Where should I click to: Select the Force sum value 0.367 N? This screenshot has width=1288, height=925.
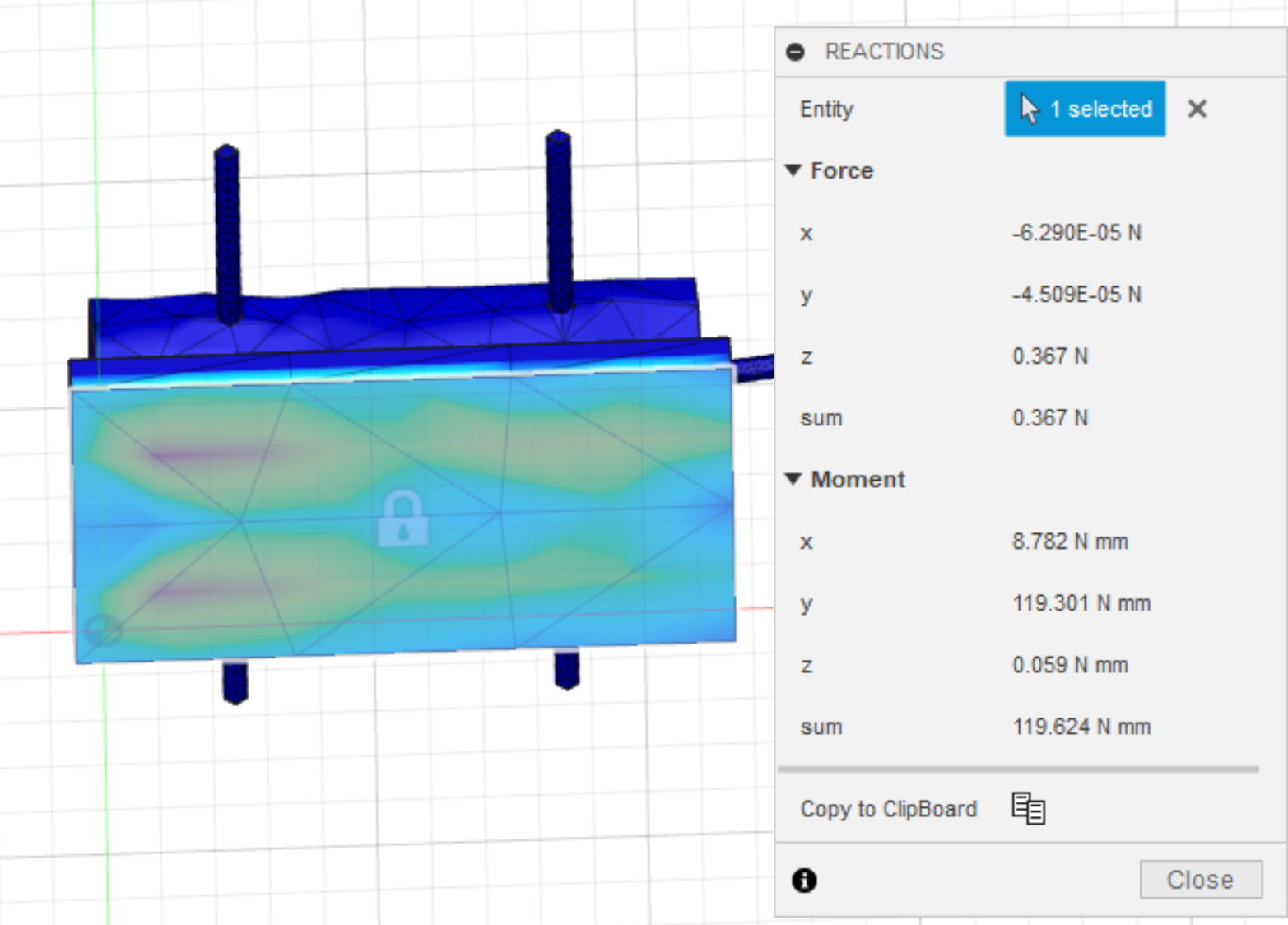[x=1049, y=418]
